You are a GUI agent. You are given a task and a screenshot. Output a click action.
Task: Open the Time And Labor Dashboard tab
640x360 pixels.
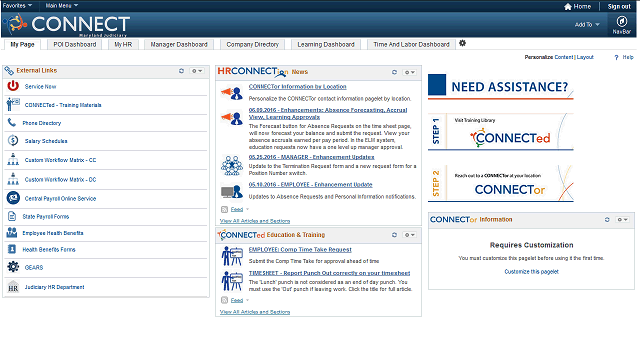[411, 44]
